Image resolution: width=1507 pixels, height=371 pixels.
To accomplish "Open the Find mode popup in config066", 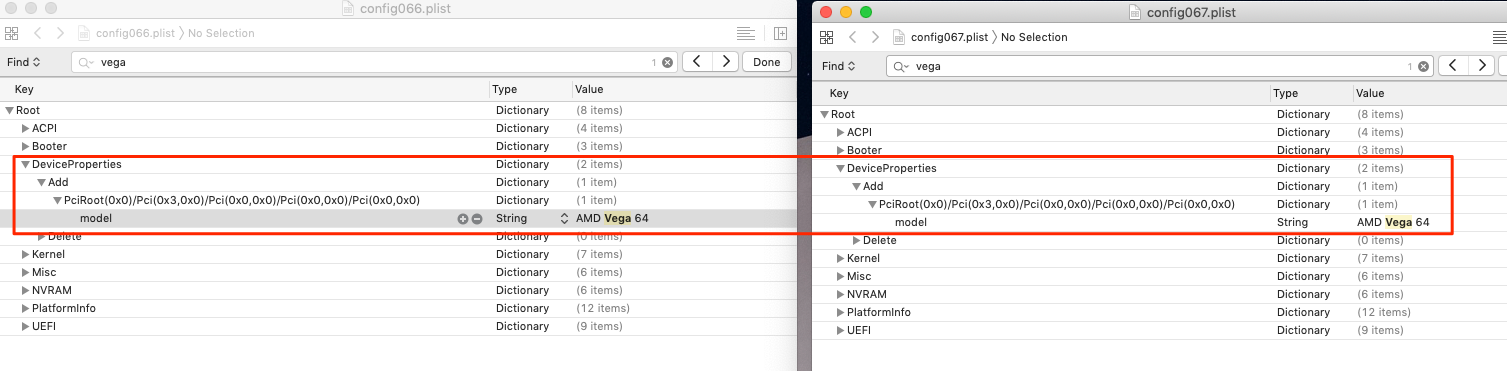I will point(24,62).
